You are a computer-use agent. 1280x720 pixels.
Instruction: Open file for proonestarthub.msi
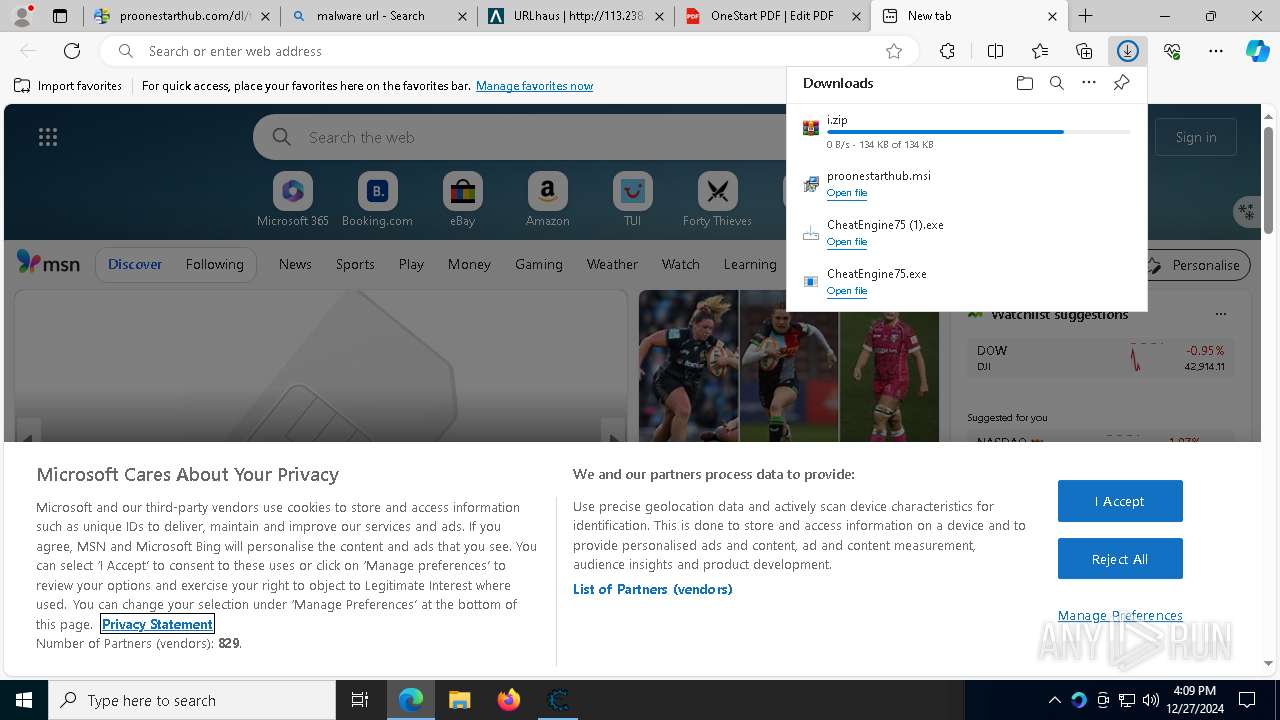847,193
